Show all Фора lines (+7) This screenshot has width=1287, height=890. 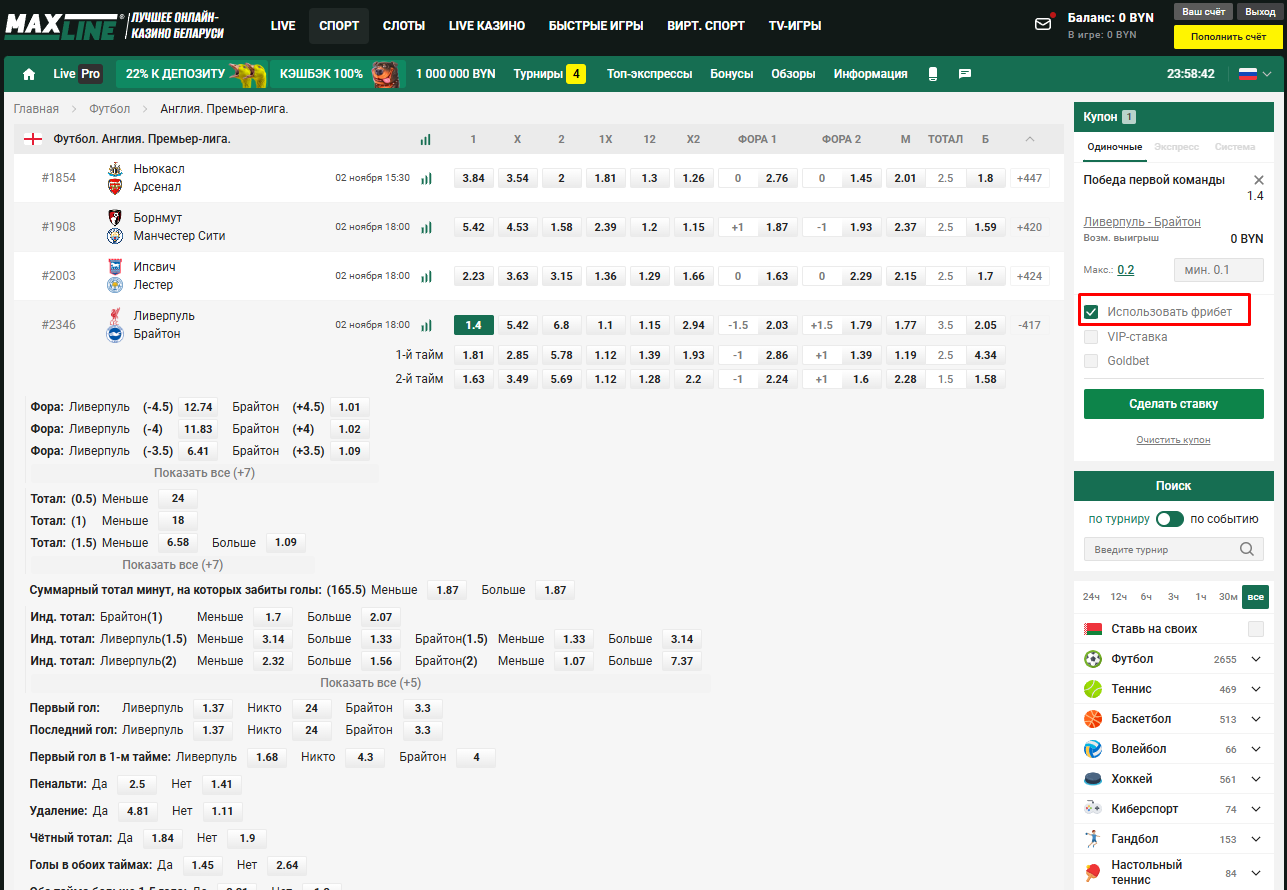click(204, 472)
